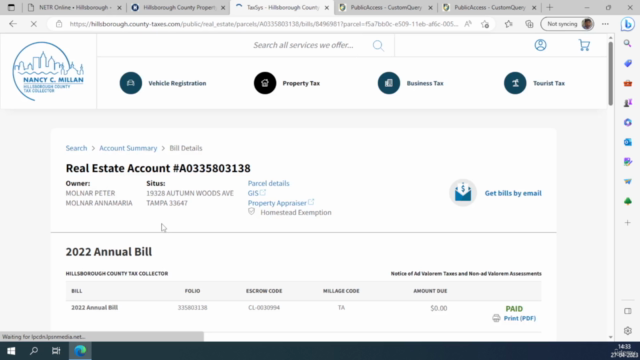Open Edge sidebar settings gear icon
Image resolution: width=640 pixels, height=360 pixels.
tap(627, 331)
